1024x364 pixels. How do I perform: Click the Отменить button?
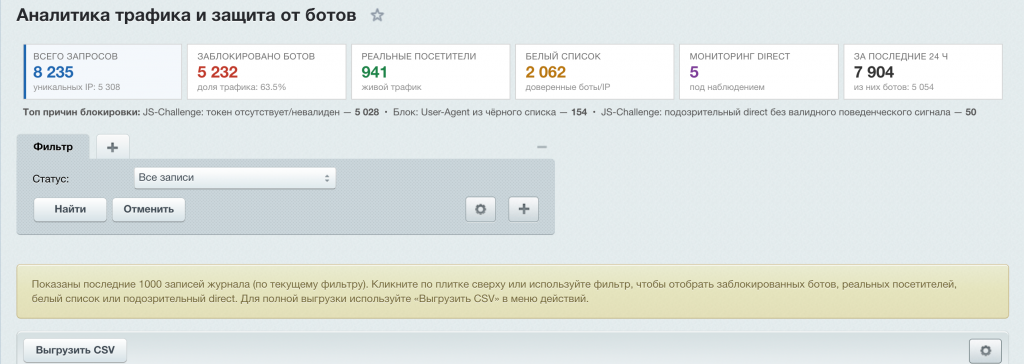148,209
